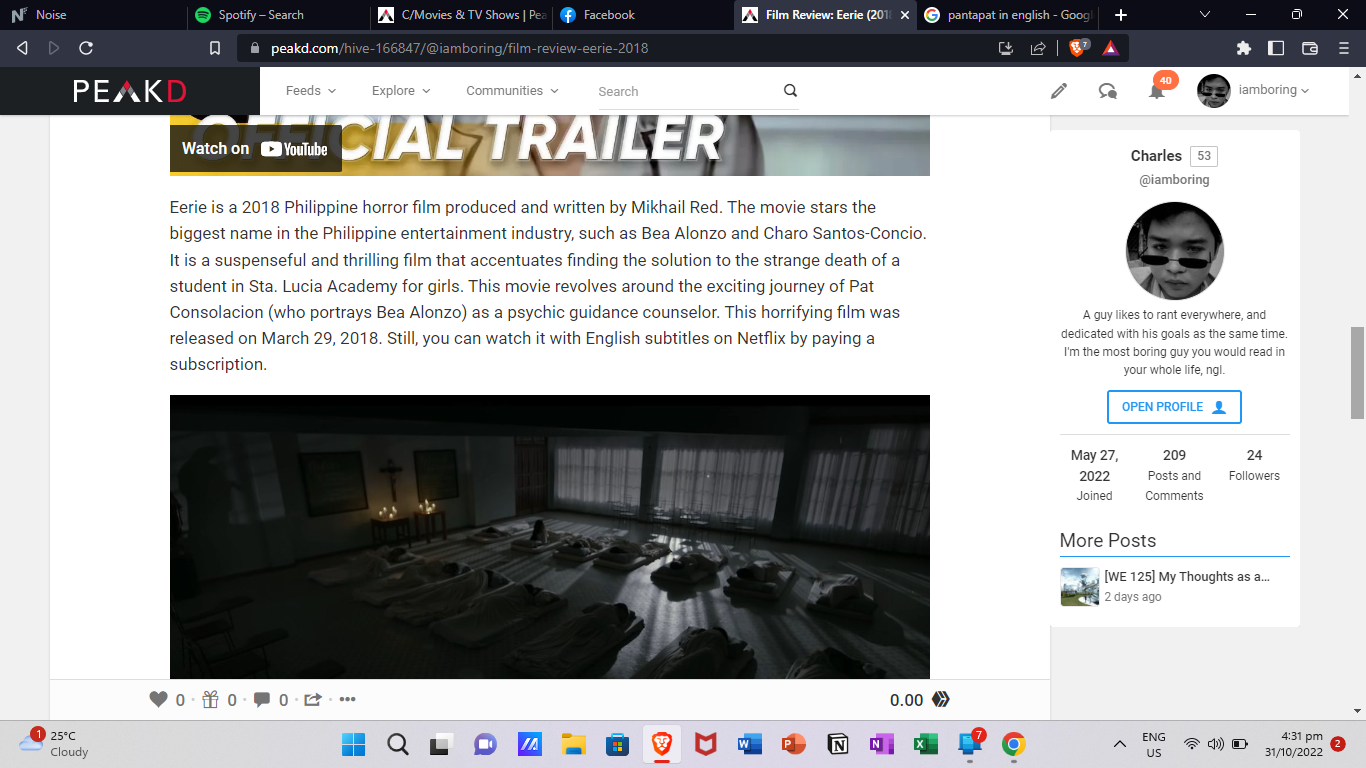Click the [WE 125] post thumbnail
The height and width of the screenshot is (768, 1366).
point(1080,587)
